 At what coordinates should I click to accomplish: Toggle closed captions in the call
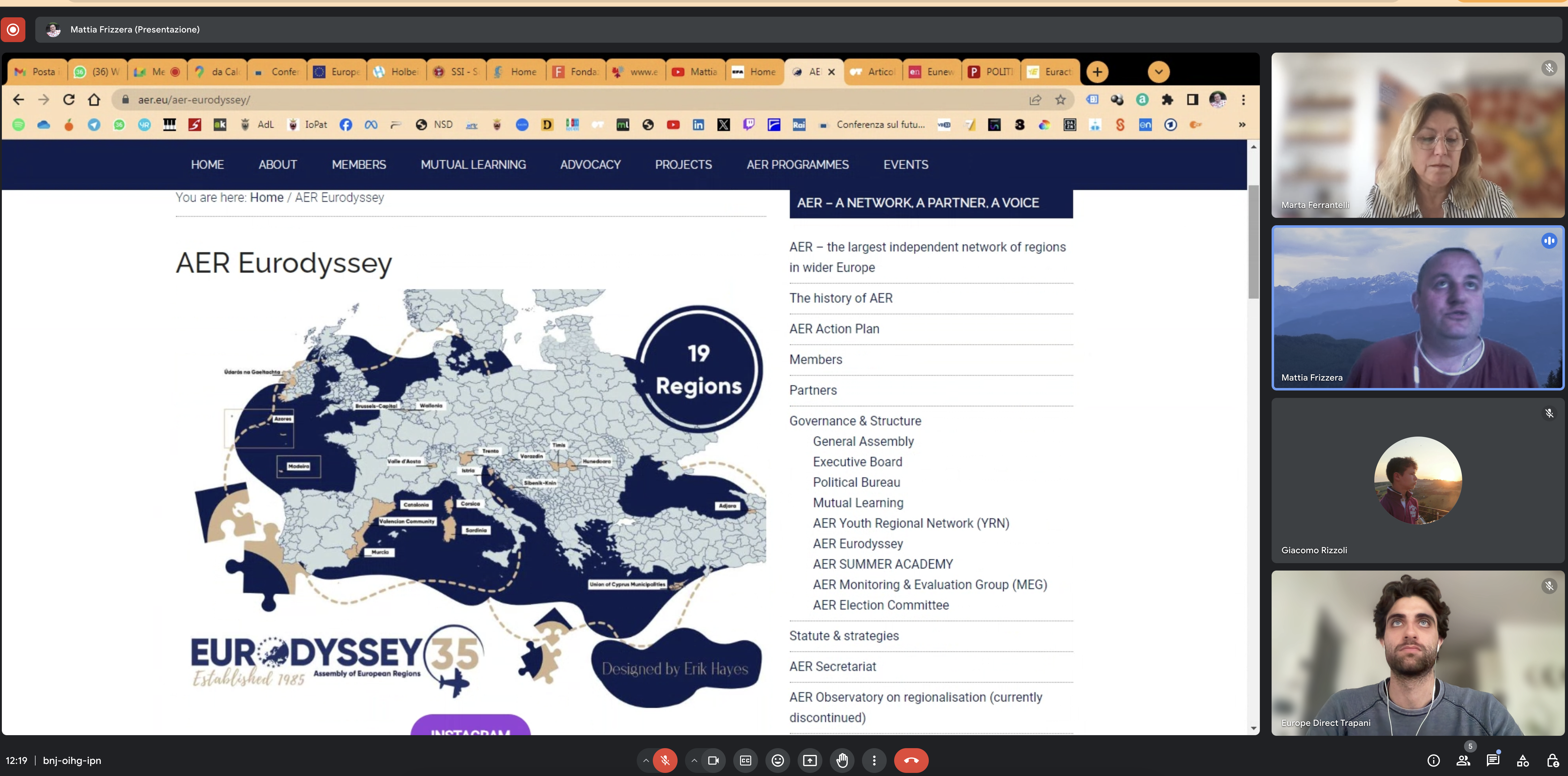click(746, 760)
